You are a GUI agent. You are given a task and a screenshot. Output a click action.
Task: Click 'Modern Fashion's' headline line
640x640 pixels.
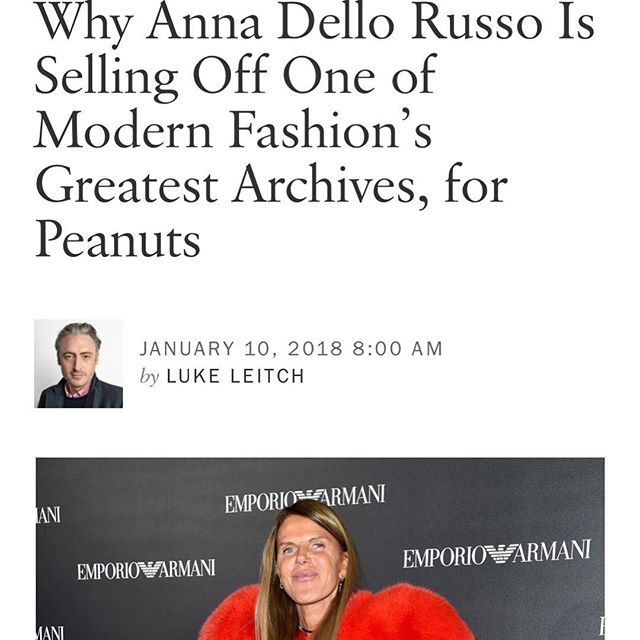point(233,130)
